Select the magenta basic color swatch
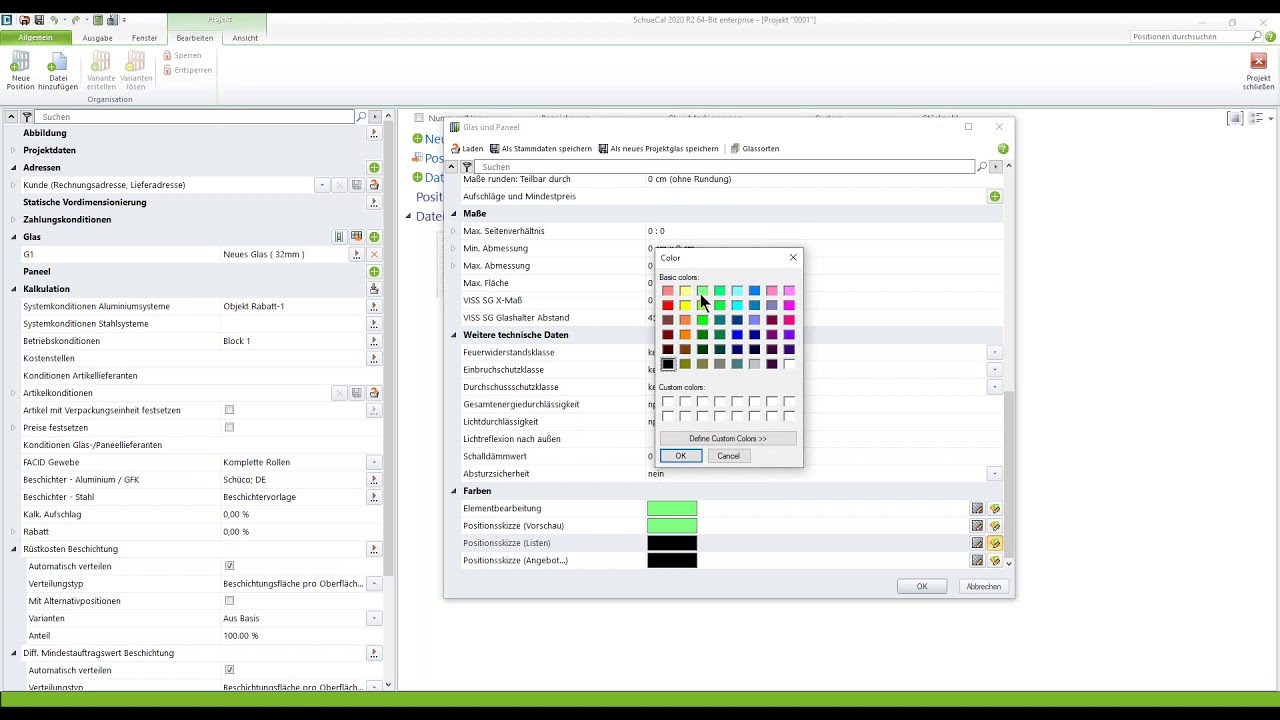1280x720 pixels. click(789, 306)
